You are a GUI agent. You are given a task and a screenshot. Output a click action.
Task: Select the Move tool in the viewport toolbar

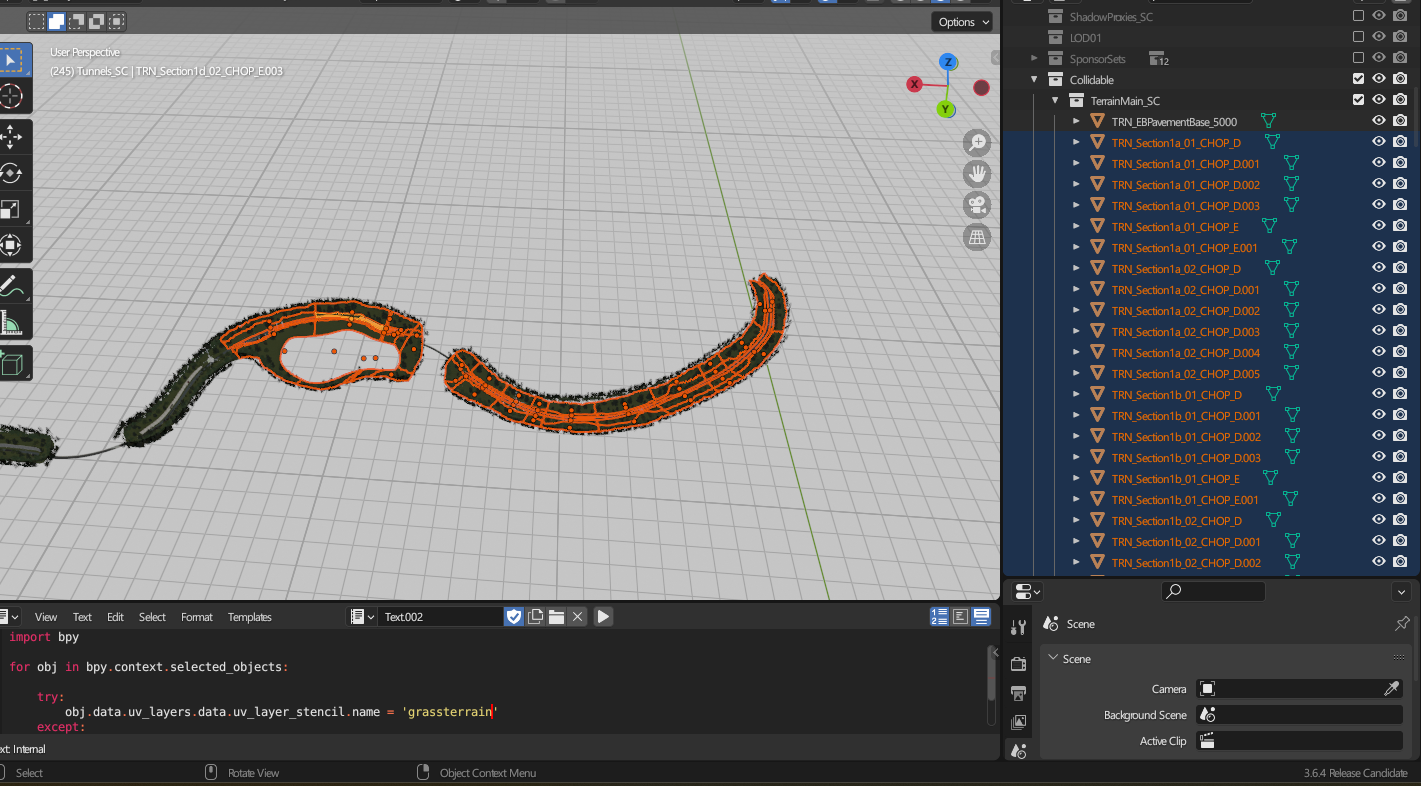point(12,137)
